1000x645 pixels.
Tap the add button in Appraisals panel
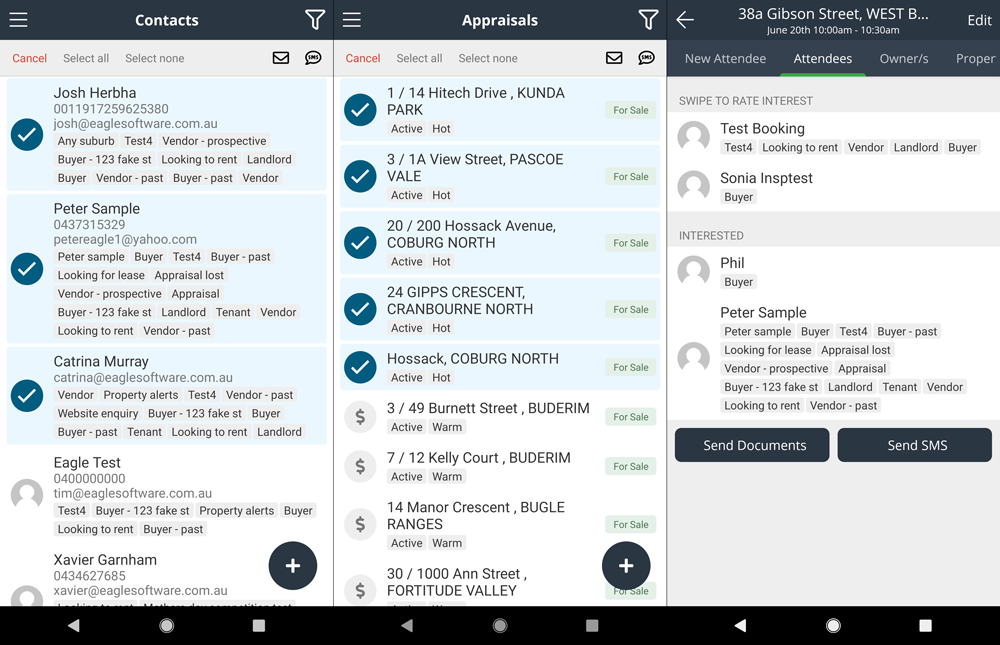click(626, 566)
